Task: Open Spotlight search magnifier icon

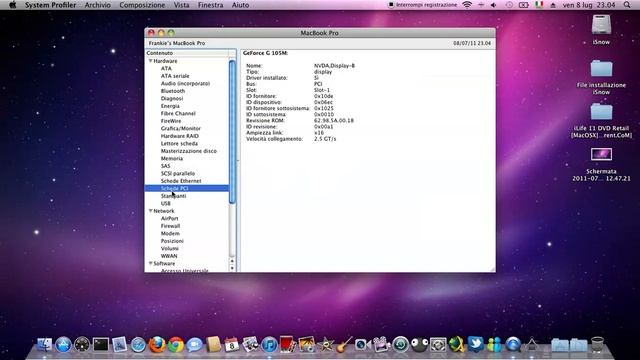Action: (x=627, y=5)
